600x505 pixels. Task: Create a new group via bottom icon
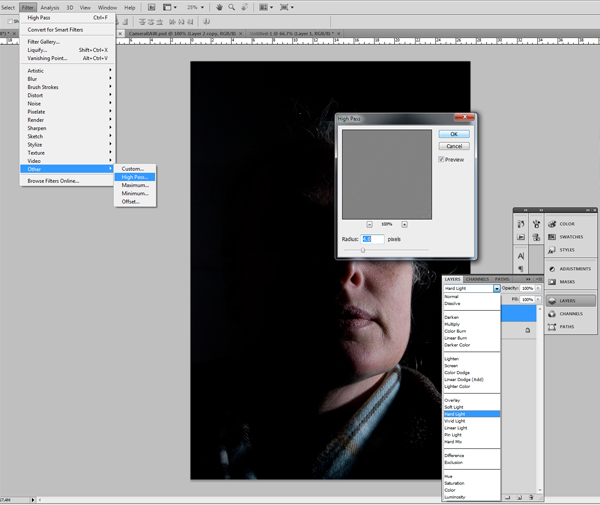(x=508, y=497)
